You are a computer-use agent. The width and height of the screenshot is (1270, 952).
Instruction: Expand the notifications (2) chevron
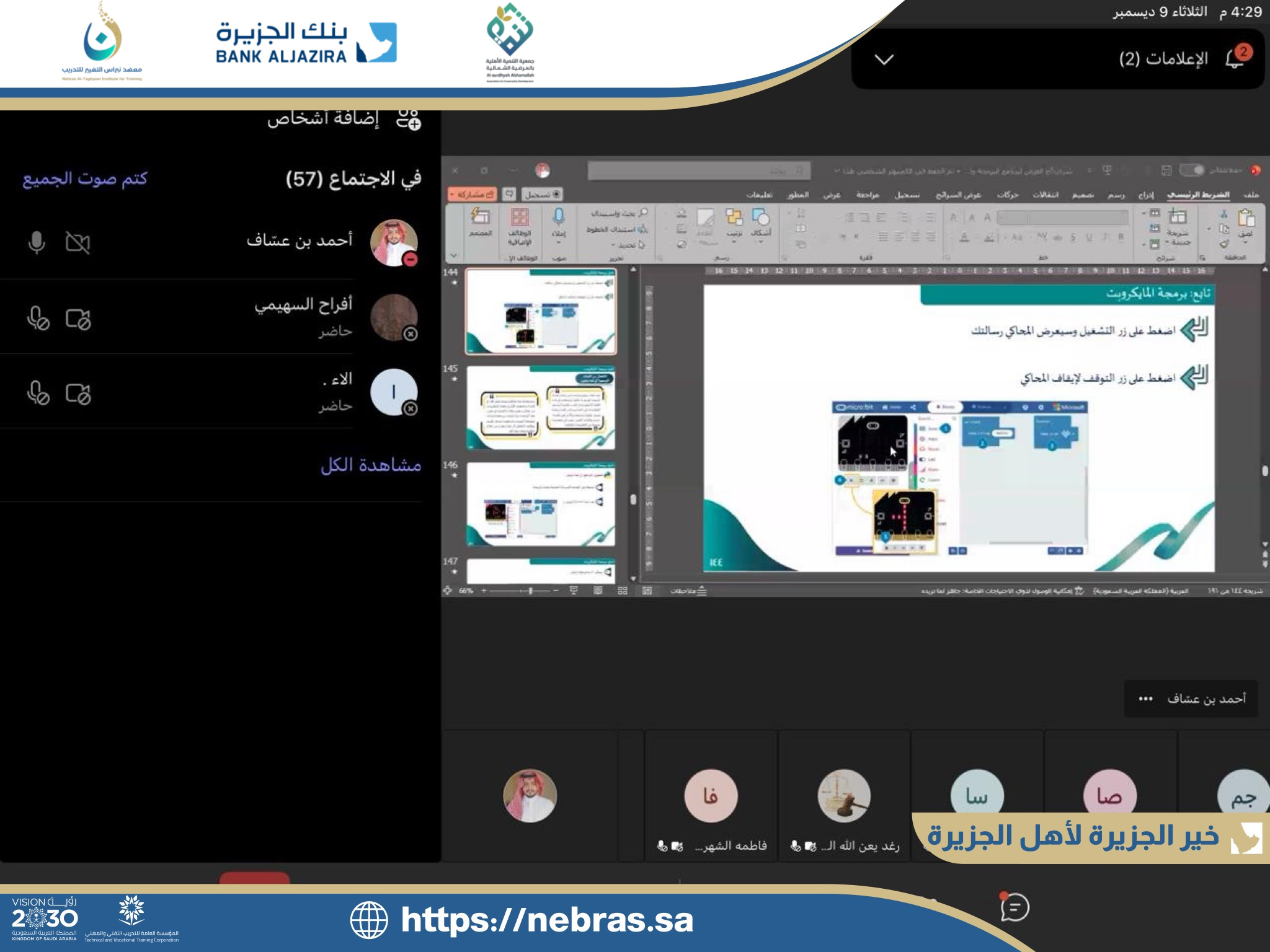884,59
